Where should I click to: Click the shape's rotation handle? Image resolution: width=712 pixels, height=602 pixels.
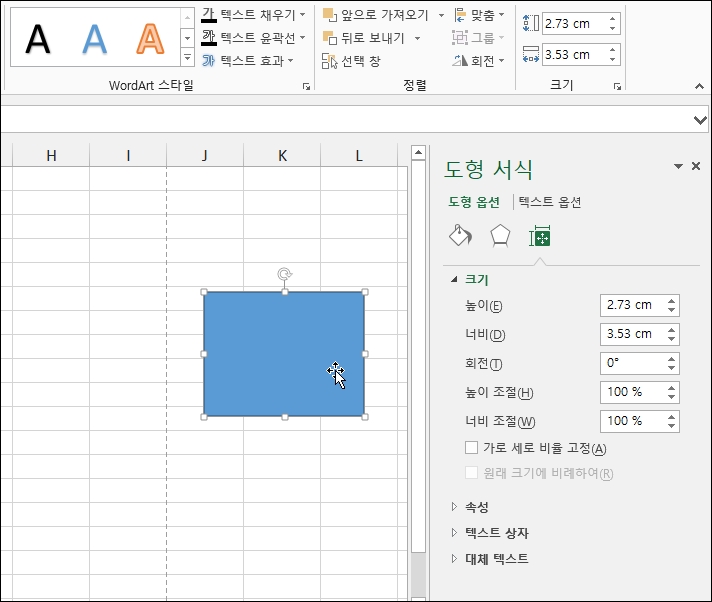click(285, 274)
